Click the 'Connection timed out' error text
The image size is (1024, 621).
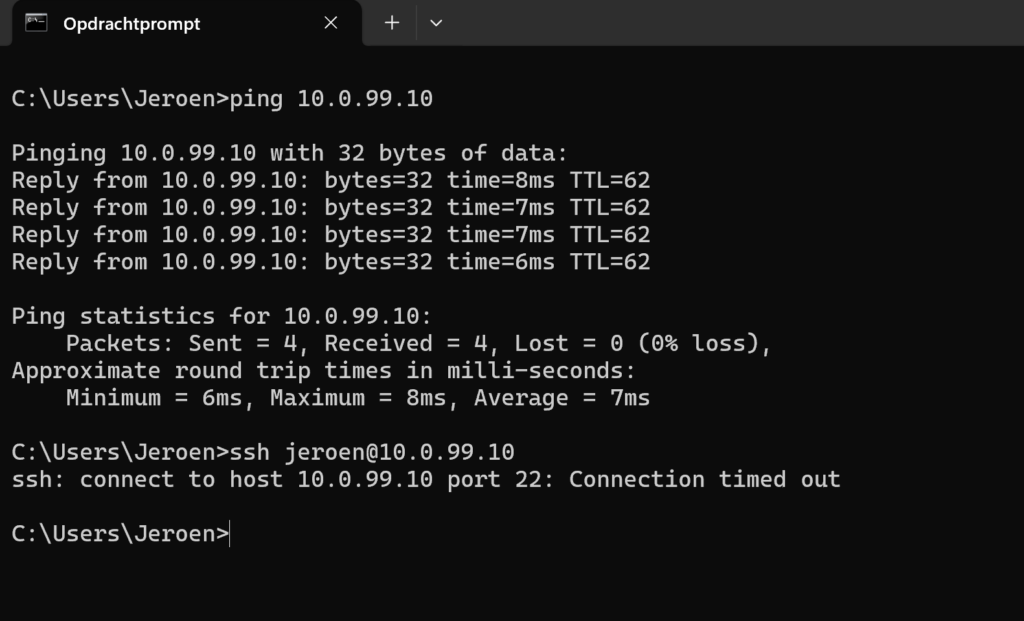point(705,479)
